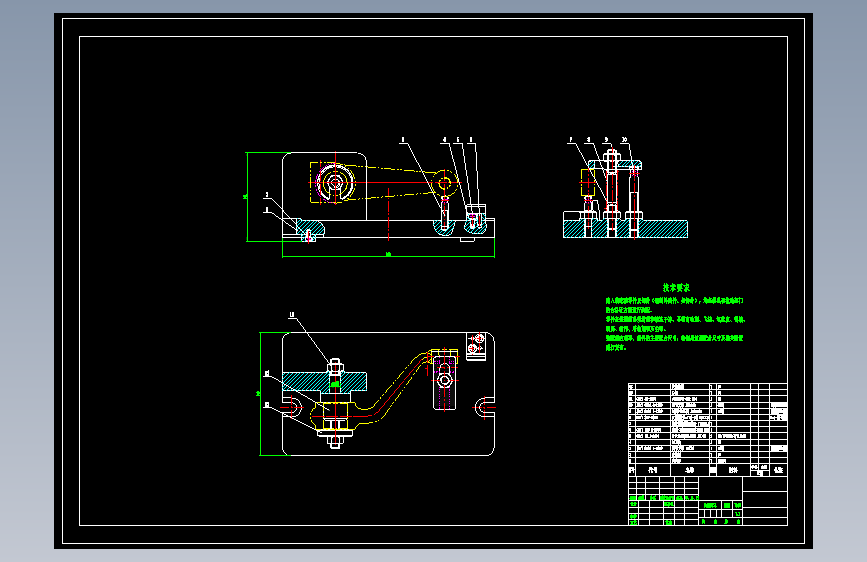Image resolution: width=867 pixels, height=562 pixels.
Task: Click the green technical requirements paragraph
Action: (675, 324)
